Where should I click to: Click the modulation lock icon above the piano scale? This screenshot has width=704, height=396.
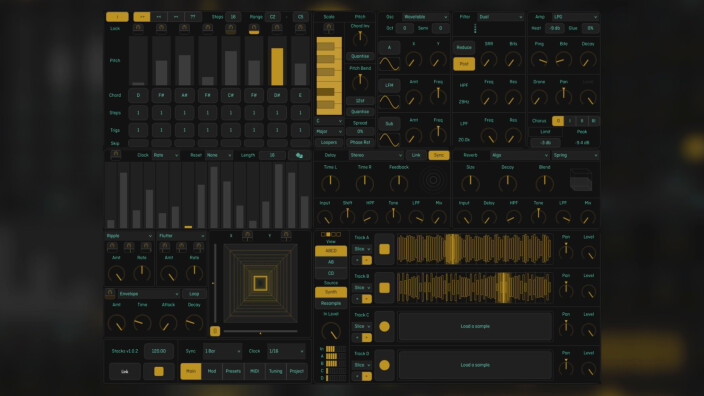(x=329, y=28)
